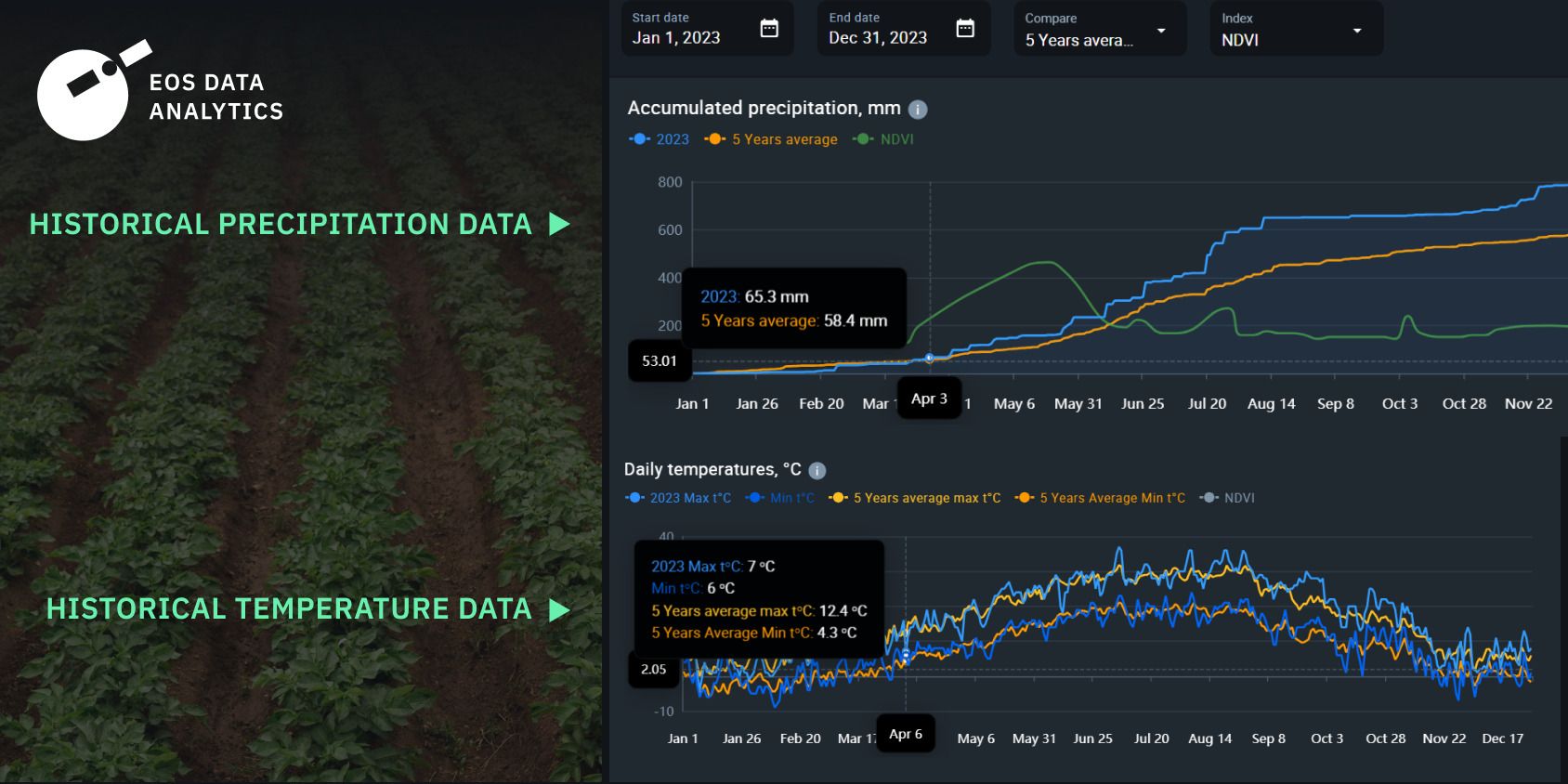Open the Start date calendar icon

(x=769, y=29)
